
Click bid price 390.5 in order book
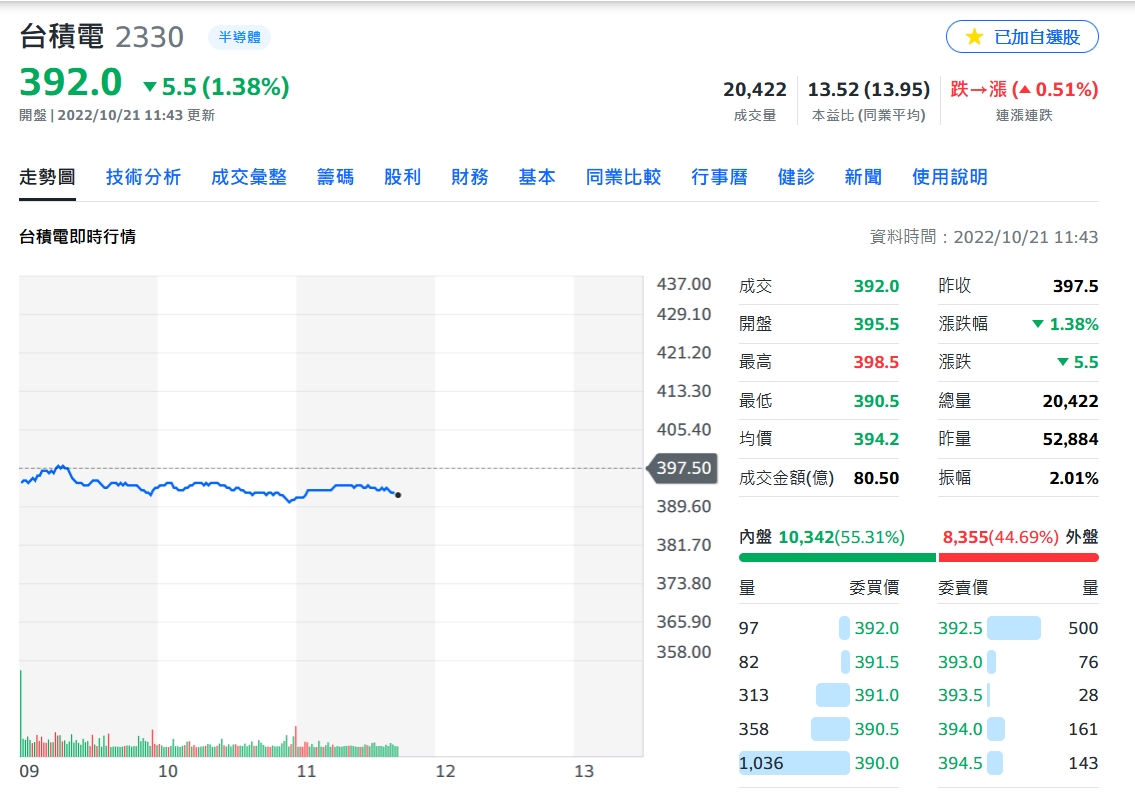(877, 729)
